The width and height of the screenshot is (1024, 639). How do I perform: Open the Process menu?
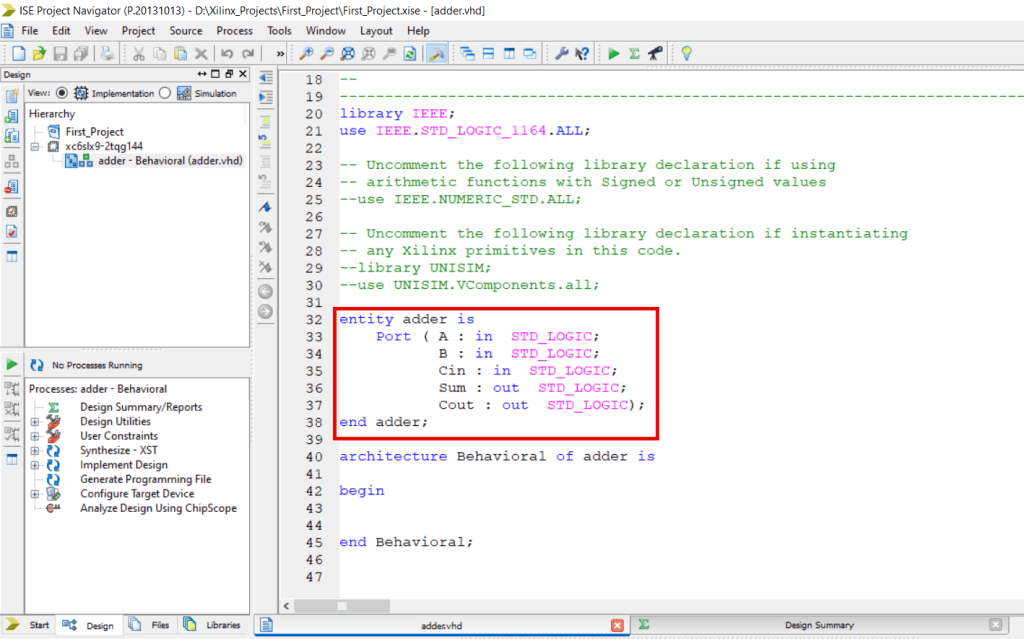pos(234,30)
